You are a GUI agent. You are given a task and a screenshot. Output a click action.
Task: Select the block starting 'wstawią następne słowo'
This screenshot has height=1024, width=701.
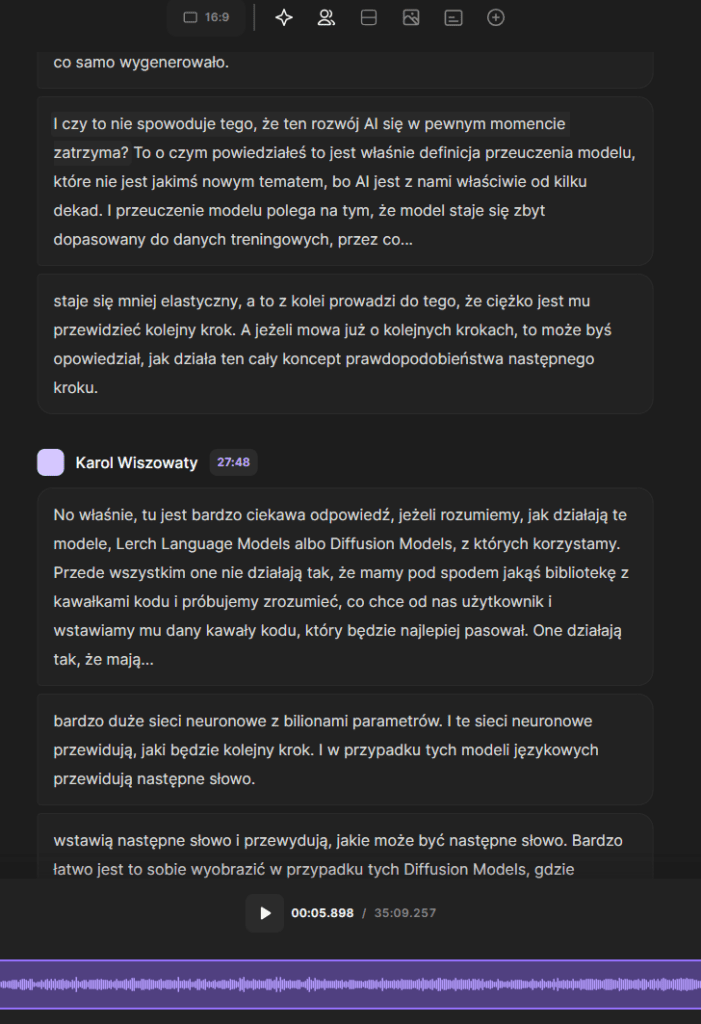345,848
